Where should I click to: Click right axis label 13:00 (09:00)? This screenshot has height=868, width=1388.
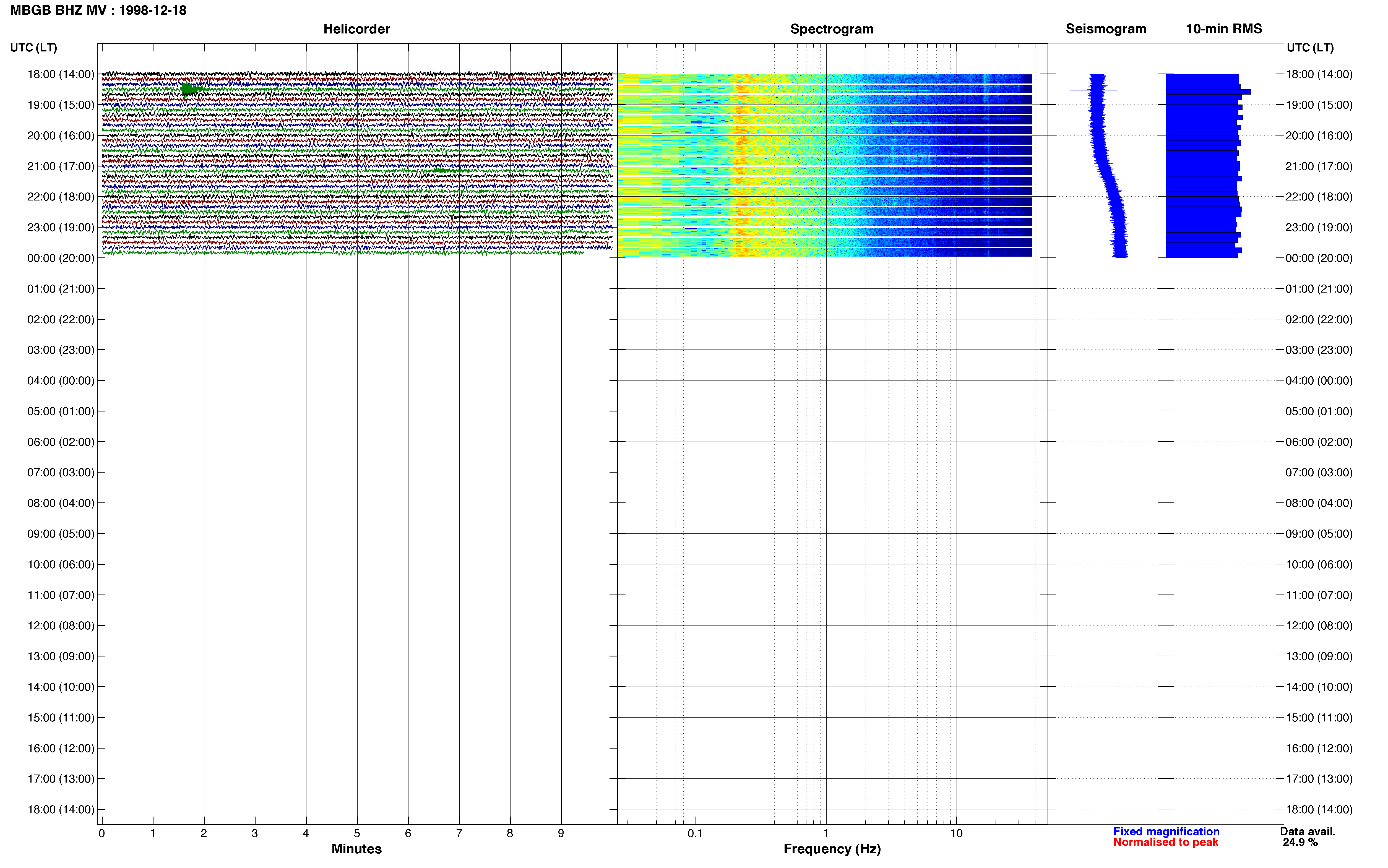coord(1319,656)
